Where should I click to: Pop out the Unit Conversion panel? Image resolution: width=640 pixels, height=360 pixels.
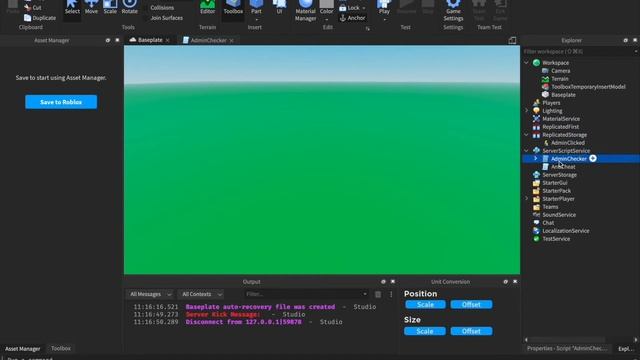505,282
